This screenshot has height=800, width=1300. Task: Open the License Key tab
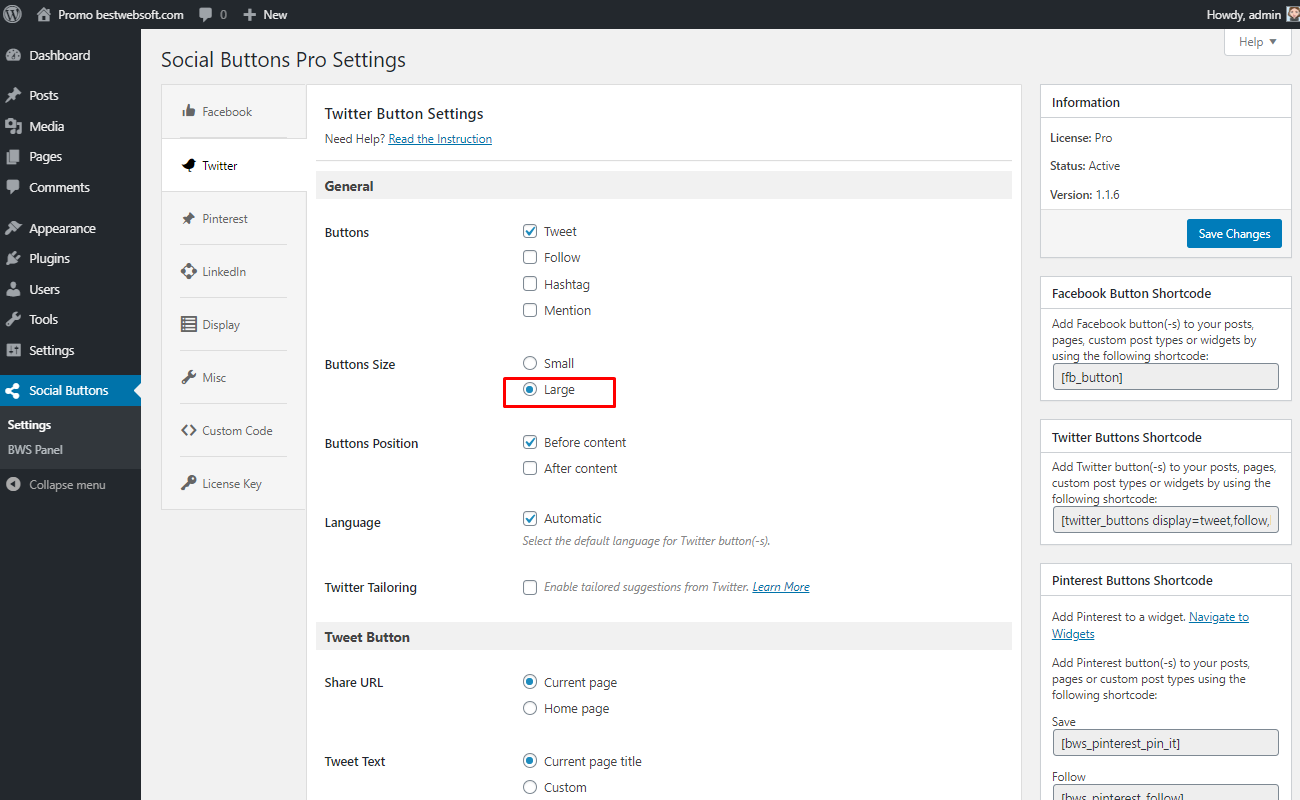click(x=234, y=484)
